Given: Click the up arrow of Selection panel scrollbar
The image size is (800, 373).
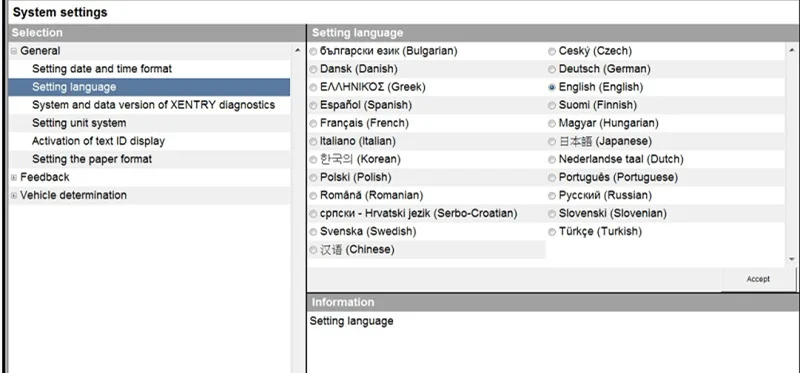Looking at the screenshot, I should (298, 50).
